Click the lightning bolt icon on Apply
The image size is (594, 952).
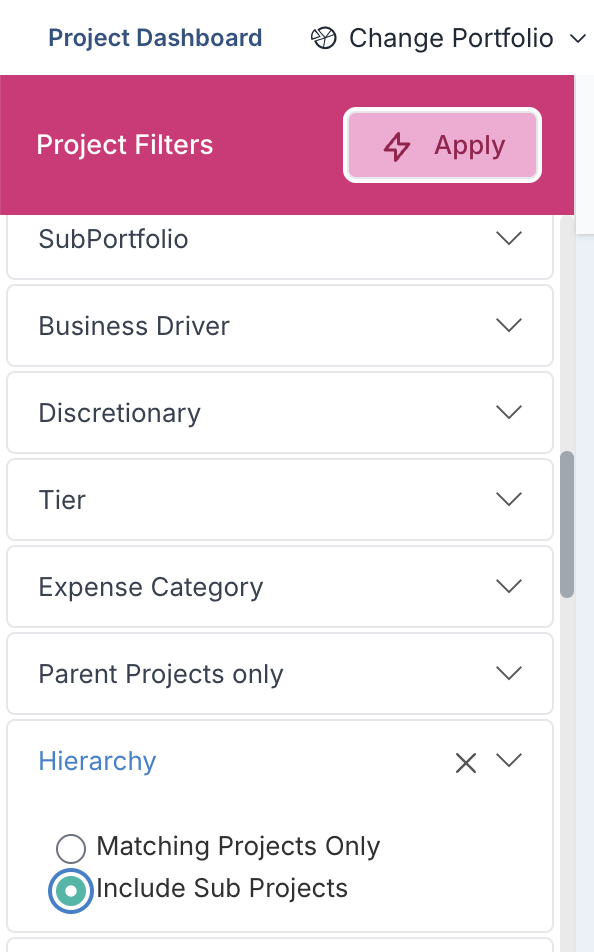397,146
